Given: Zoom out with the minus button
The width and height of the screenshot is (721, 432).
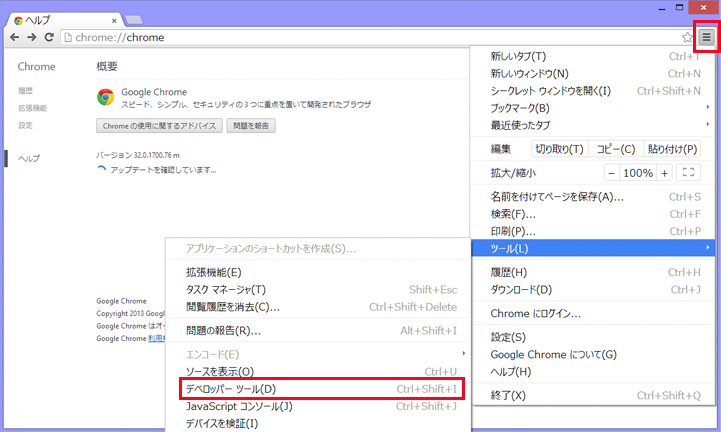Looking at the screenshot, I should tap(611, 173).
